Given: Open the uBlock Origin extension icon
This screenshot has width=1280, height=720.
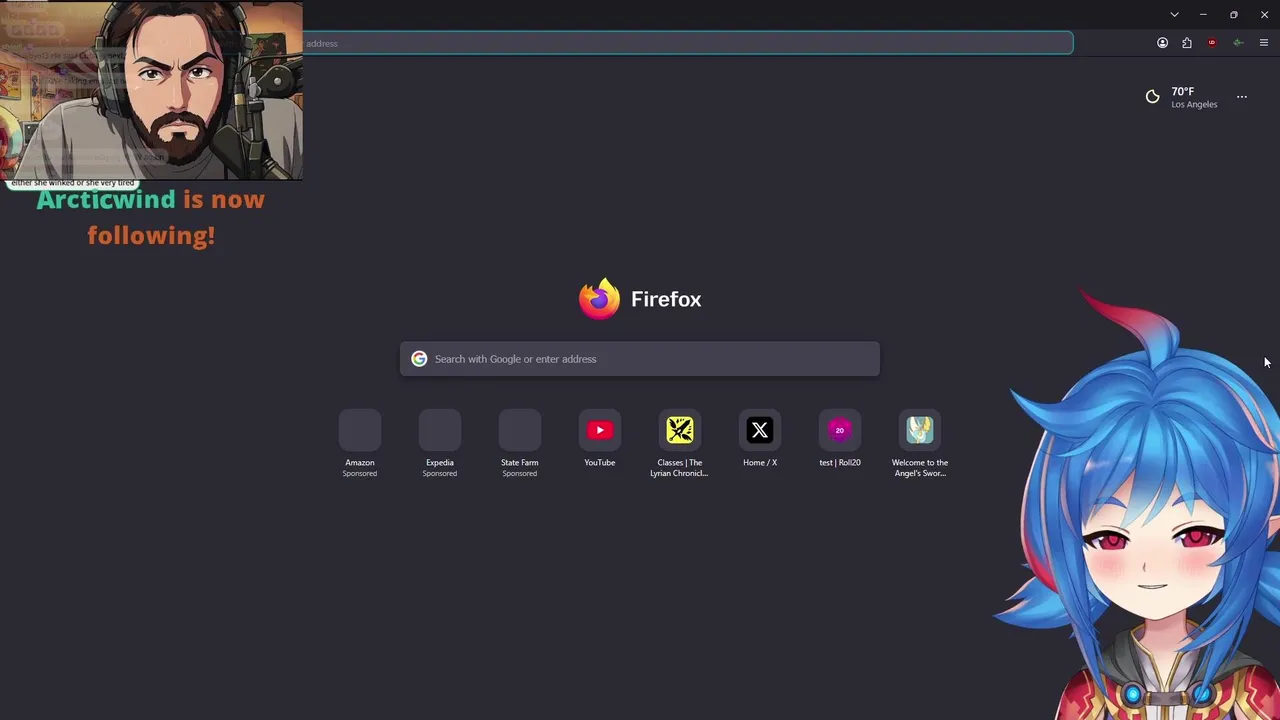Looking at the screenshot, I should pyautogui.click(x=1212, y=43).
